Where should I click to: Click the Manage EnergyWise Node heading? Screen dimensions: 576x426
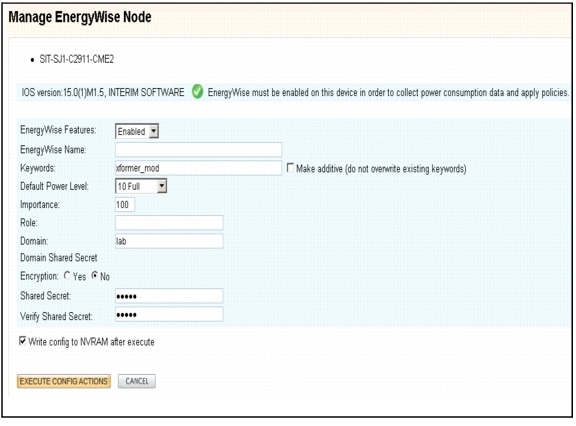[80, 17]
